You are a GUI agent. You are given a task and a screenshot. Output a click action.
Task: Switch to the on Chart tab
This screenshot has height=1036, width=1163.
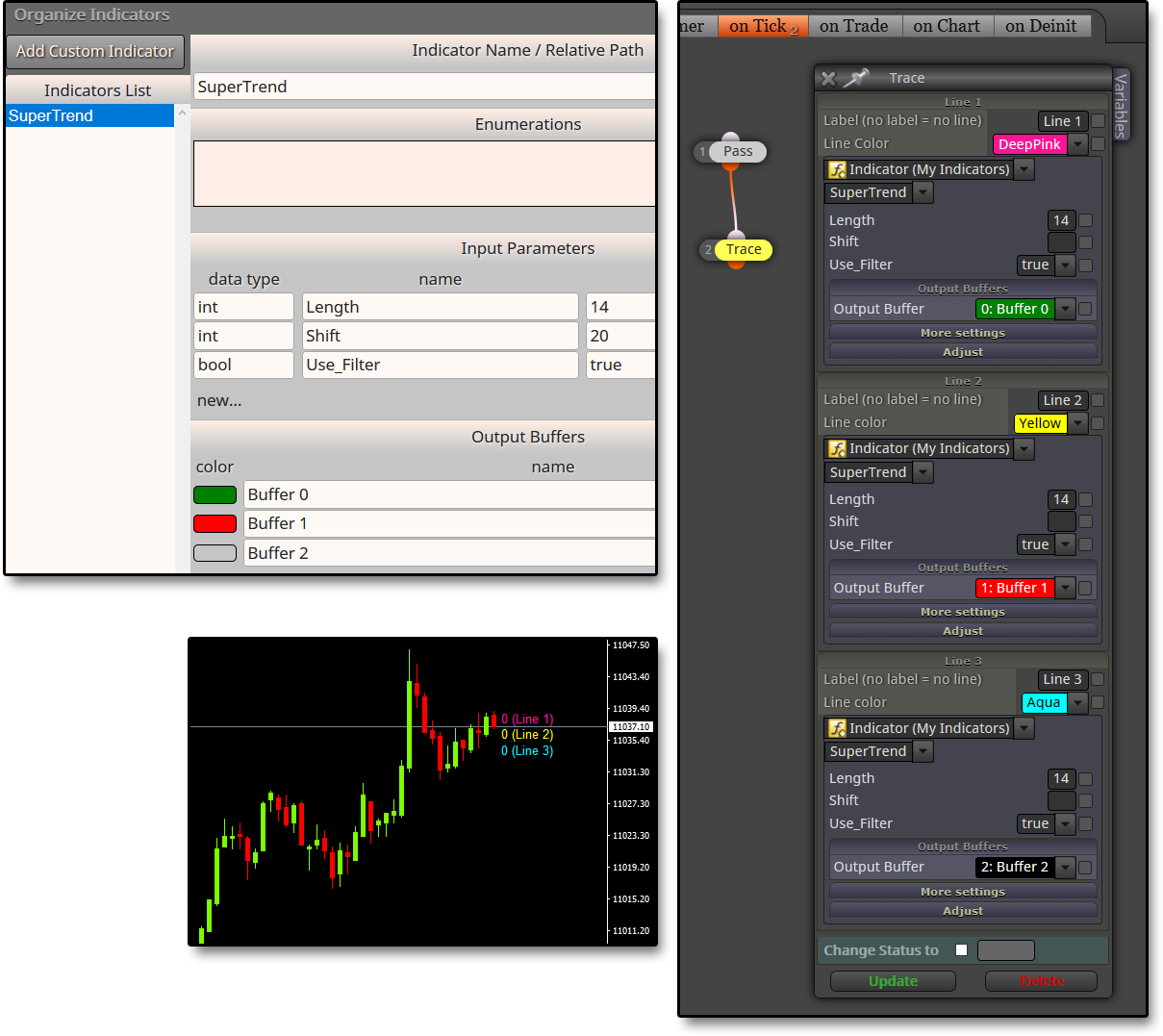coord(947,26)
